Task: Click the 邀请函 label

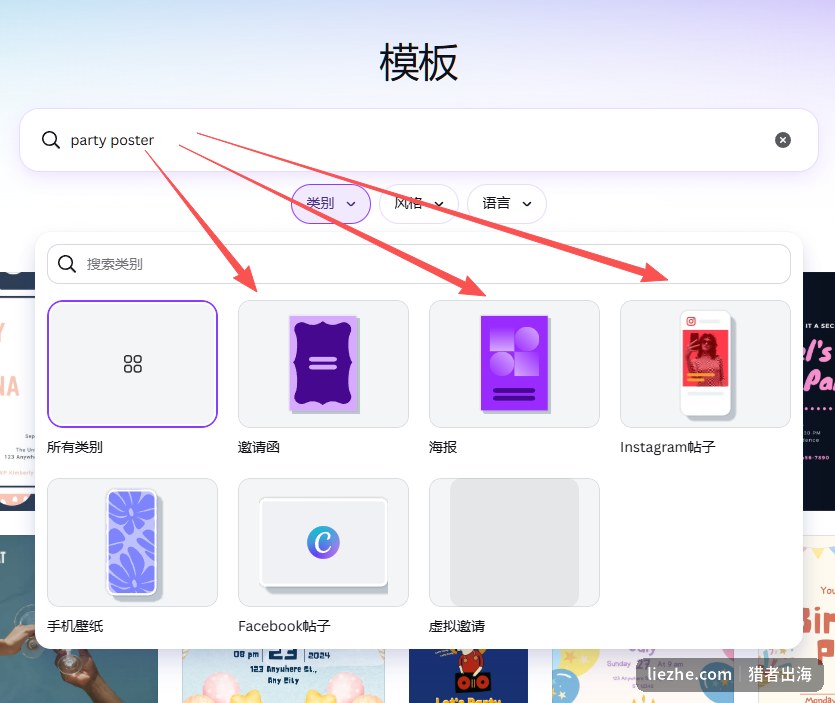Action: [x=259, y=447]
